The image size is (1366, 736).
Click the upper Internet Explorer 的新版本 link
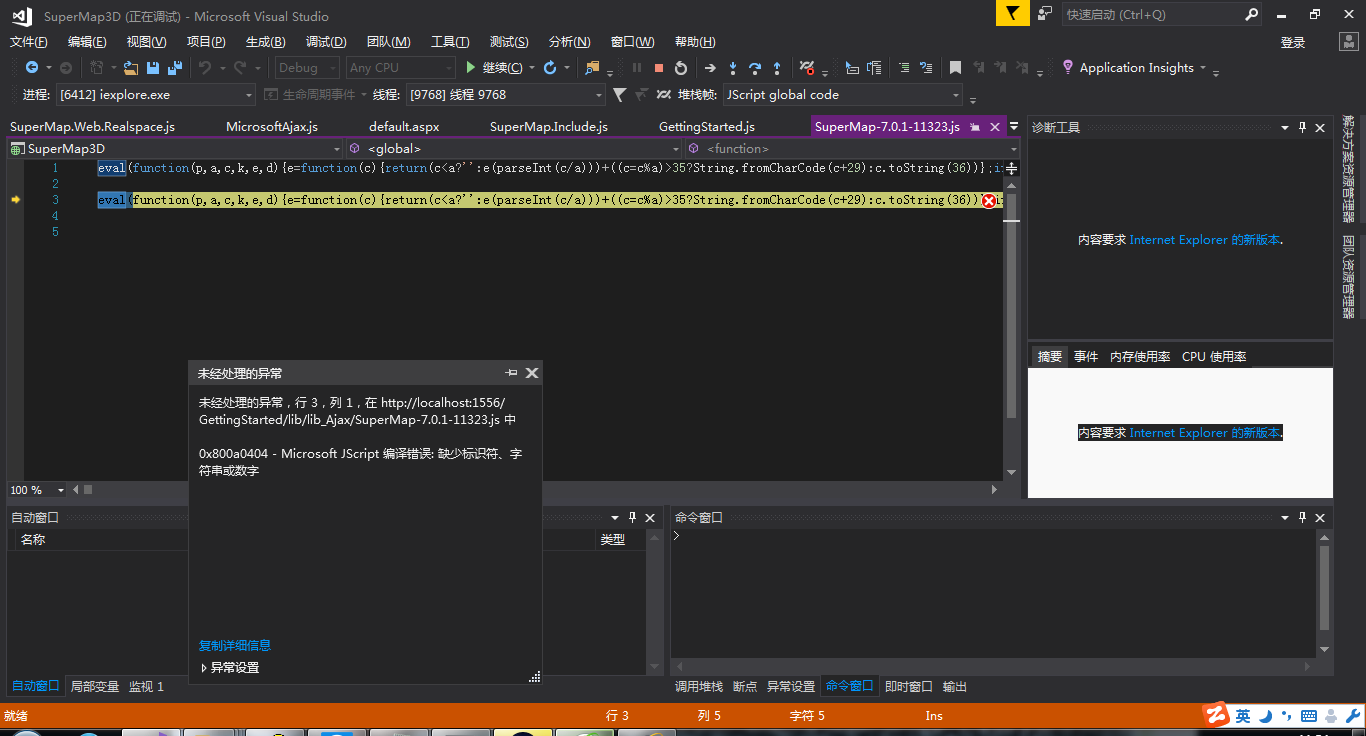1205,240
